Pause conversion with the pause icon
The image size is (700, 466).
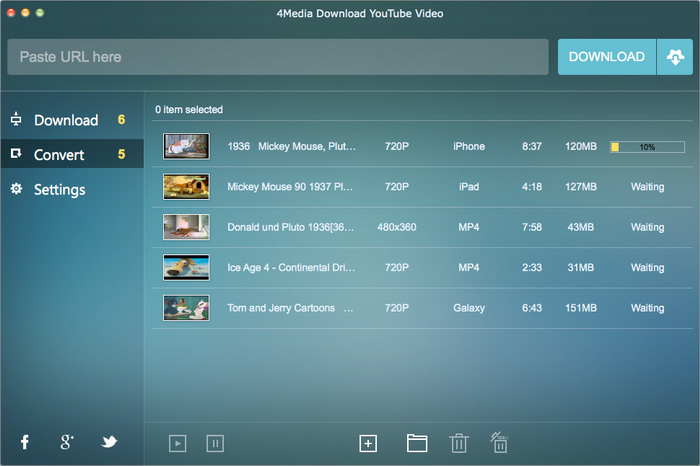(214, 443)
